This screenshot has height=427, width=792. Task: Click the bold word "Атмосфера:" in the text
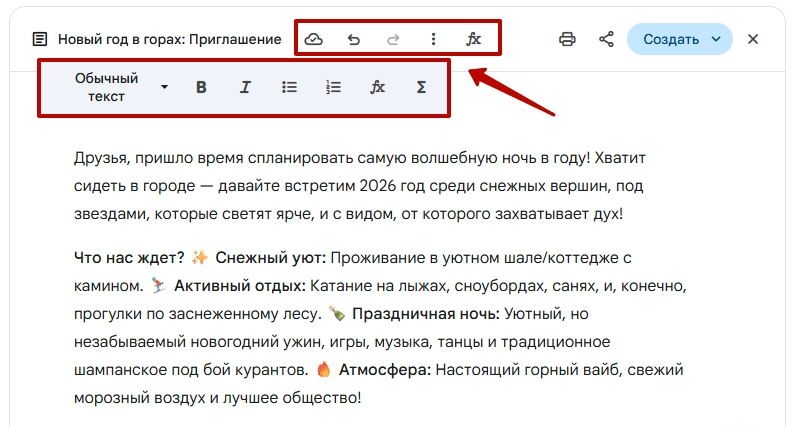[x=384, y=369]
